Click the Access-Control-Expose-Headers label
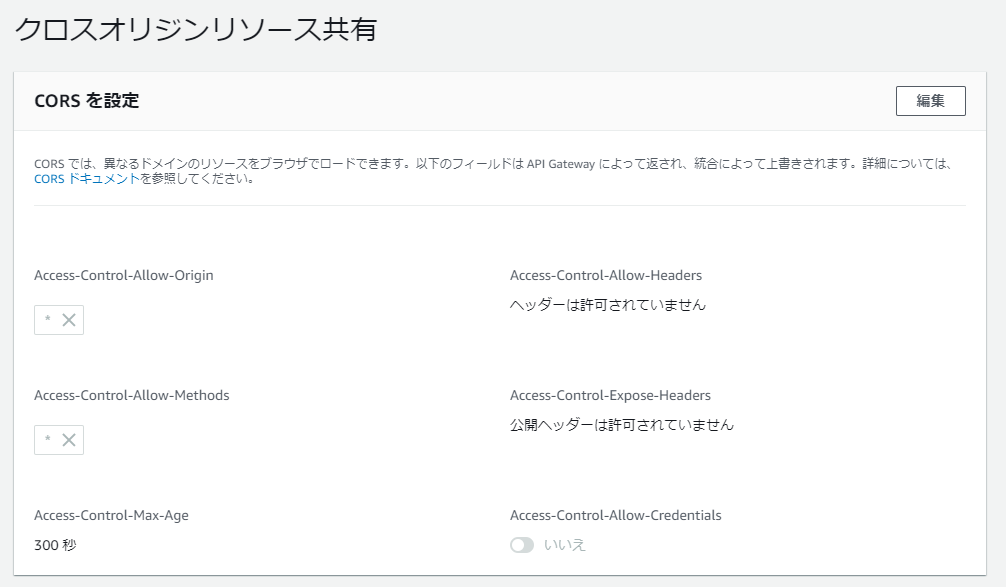The image size is (1006, 587). tap(610, 395)
